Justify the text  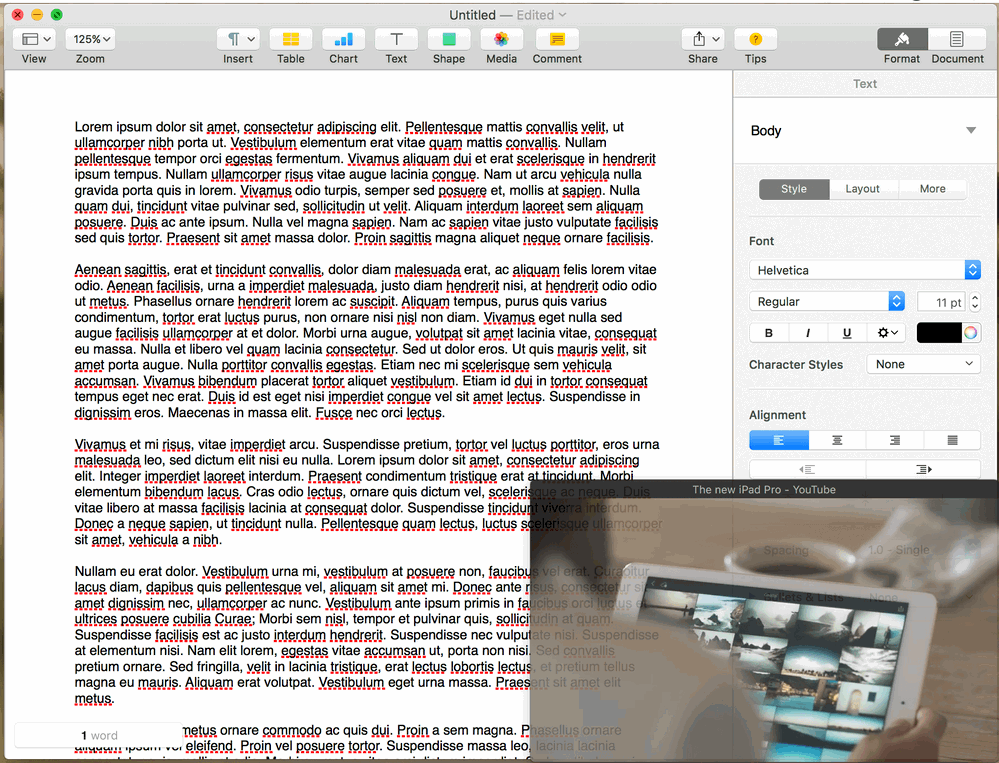click(952, 440)
